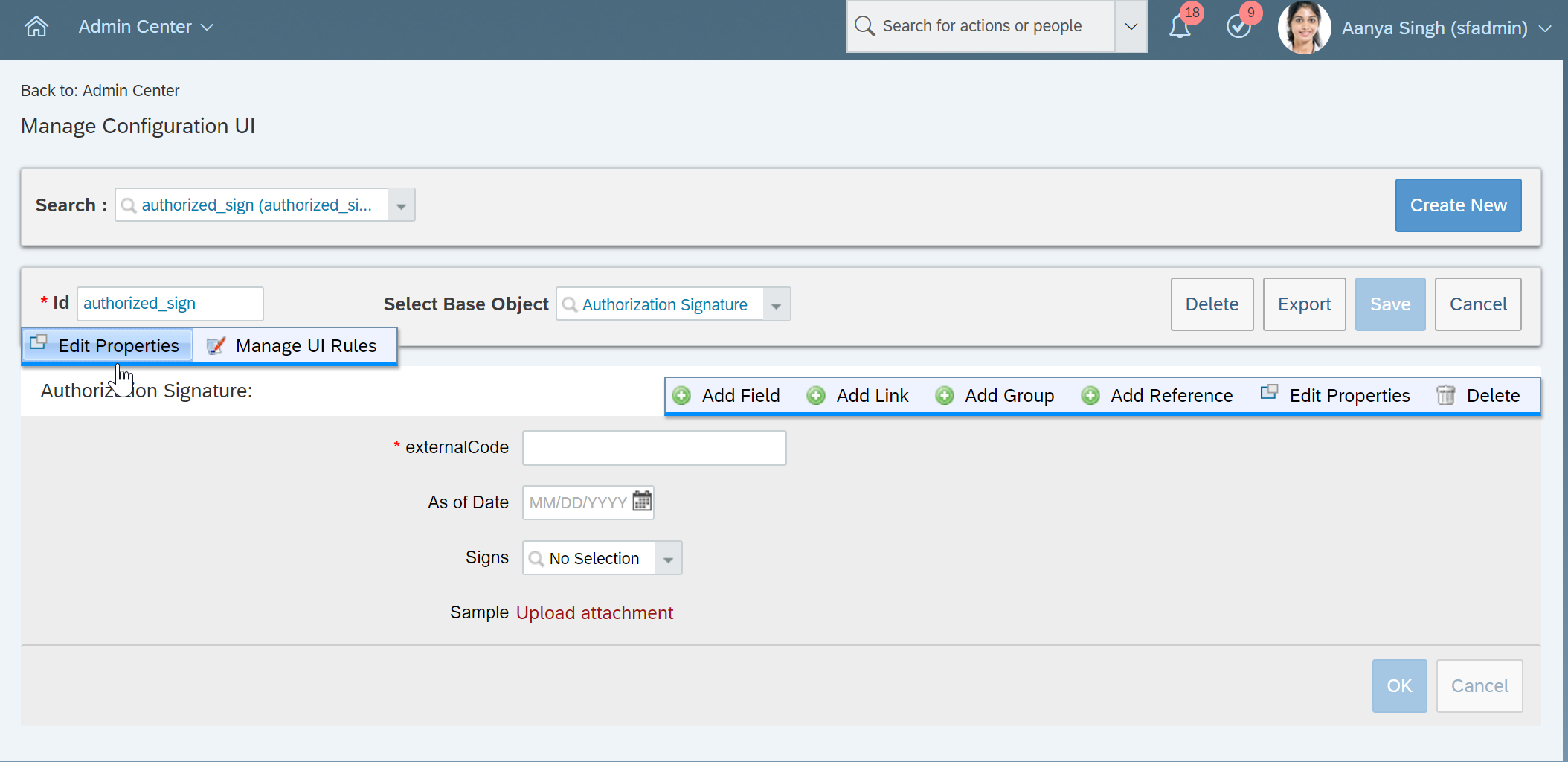The height and width of the screenshot is (762, 1568).
Task: Open the Select Base Object dropdown arrow
Action: (777, 304)
